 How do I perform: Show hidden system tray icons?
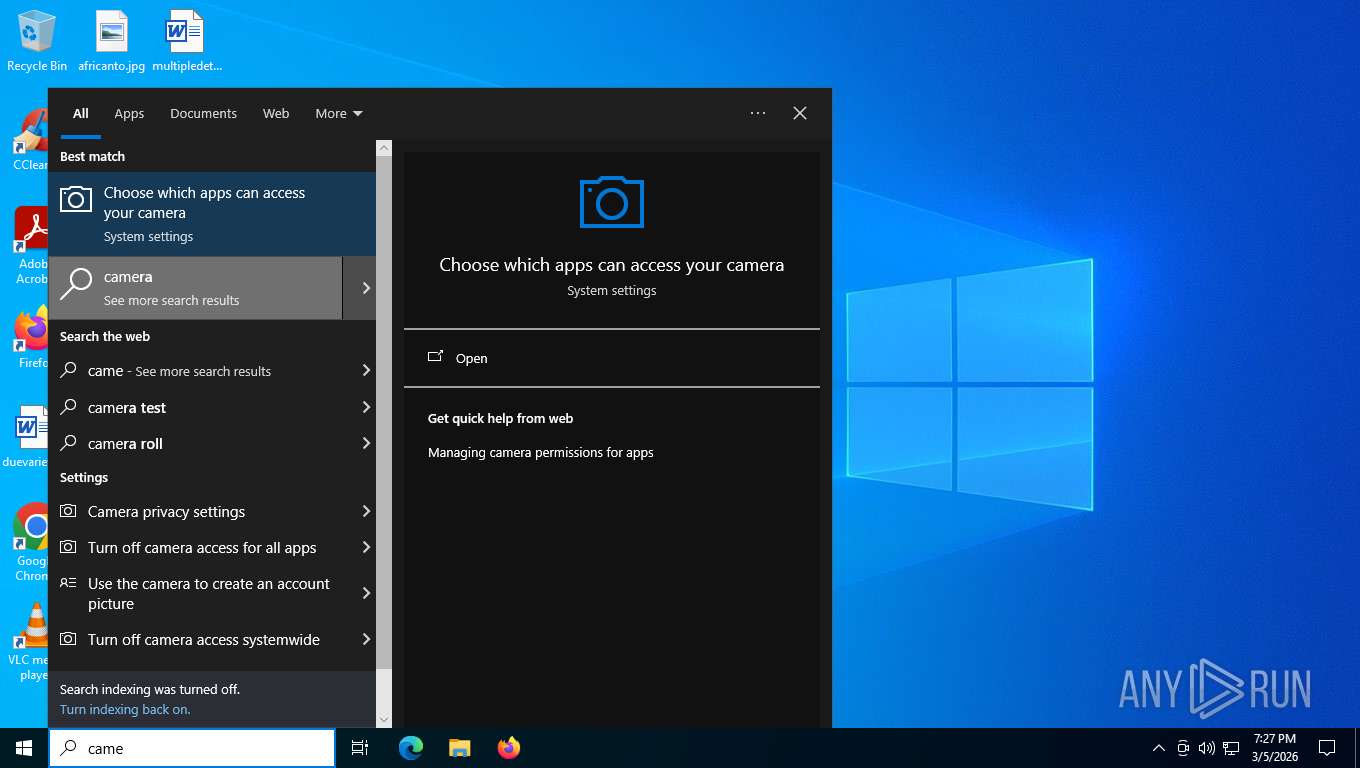[x=1159, y=748]
